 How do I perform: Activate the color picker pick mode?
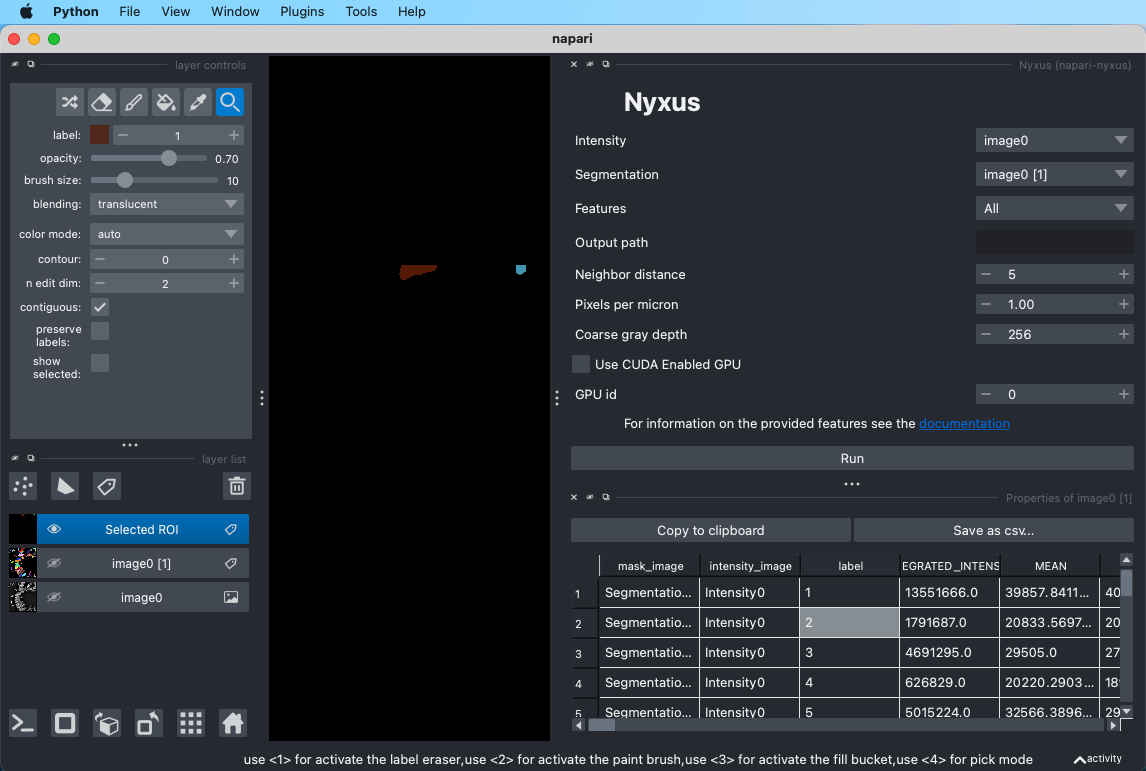(x=198, y=102)
